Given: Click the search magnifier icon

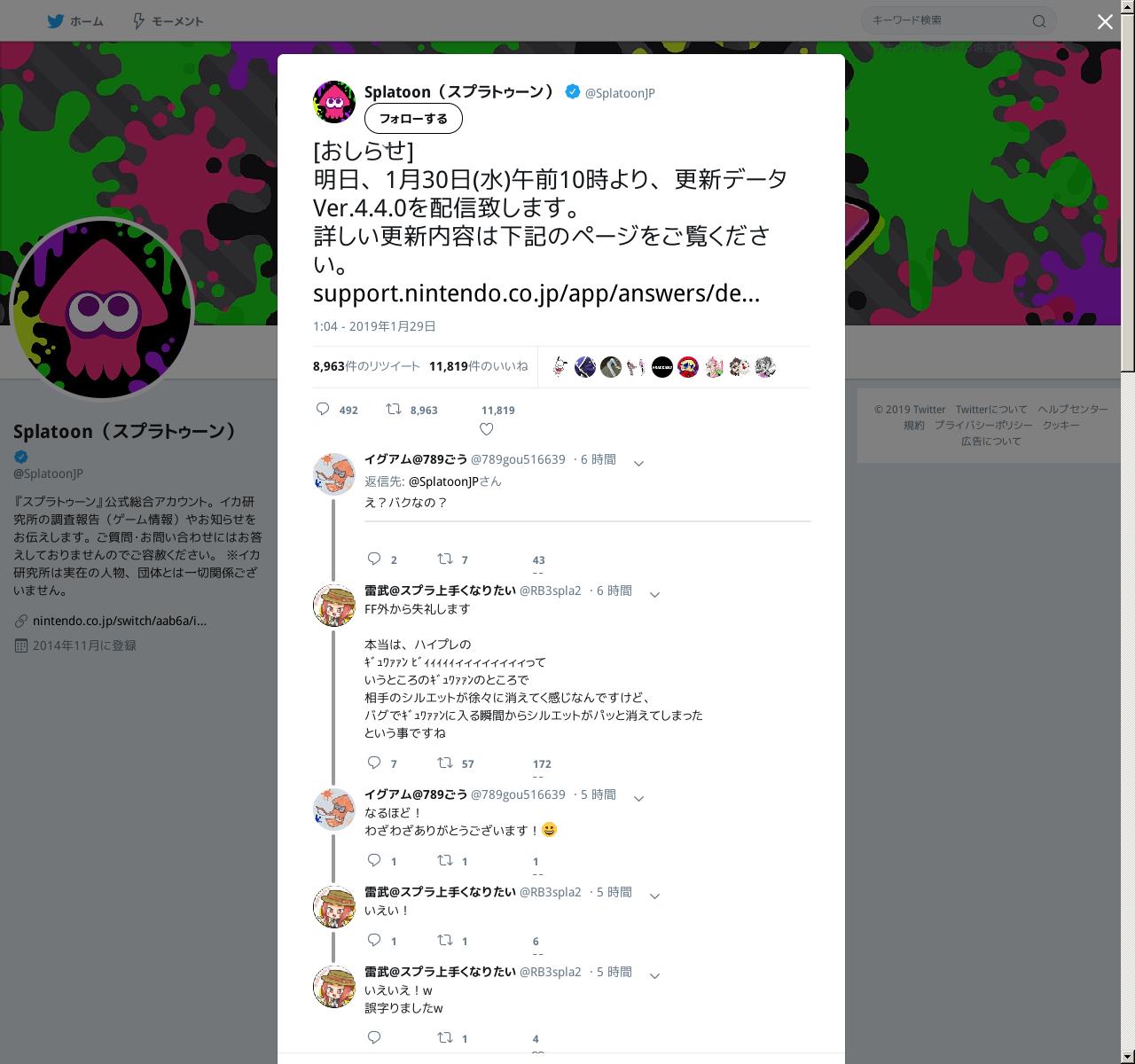Looking at the screenshot, I should pyautogui.click(x=1039, y=21).
